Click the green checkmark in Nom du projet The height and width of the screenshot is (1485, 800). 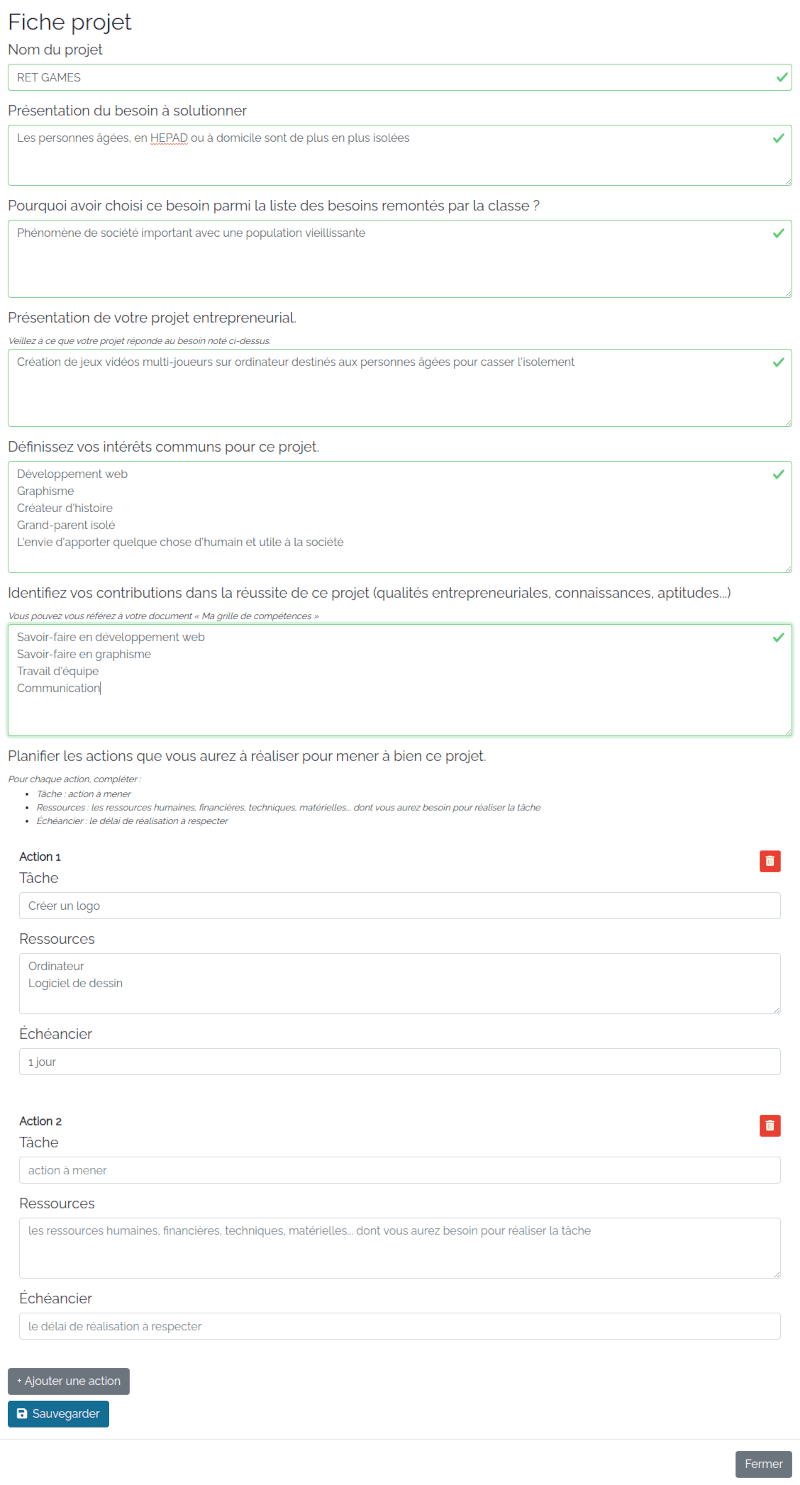coord(780,77)
